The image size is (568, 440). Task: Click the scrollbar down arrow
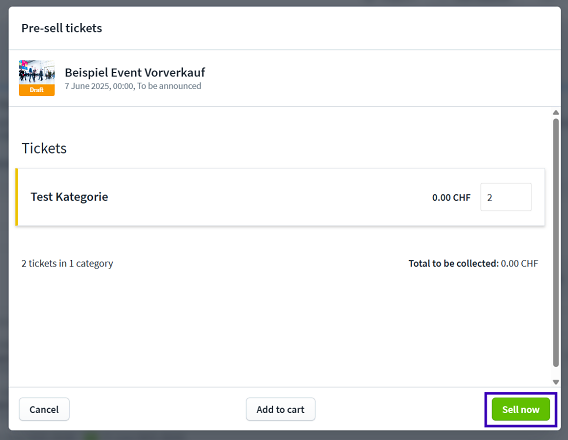(556, 382)
